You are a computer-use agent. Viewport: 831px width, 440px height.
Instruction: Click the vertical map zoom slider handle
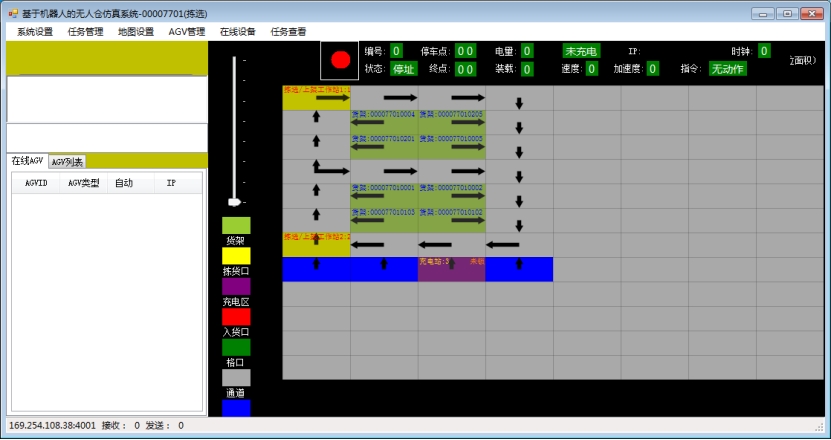click(x=235, y=202)
